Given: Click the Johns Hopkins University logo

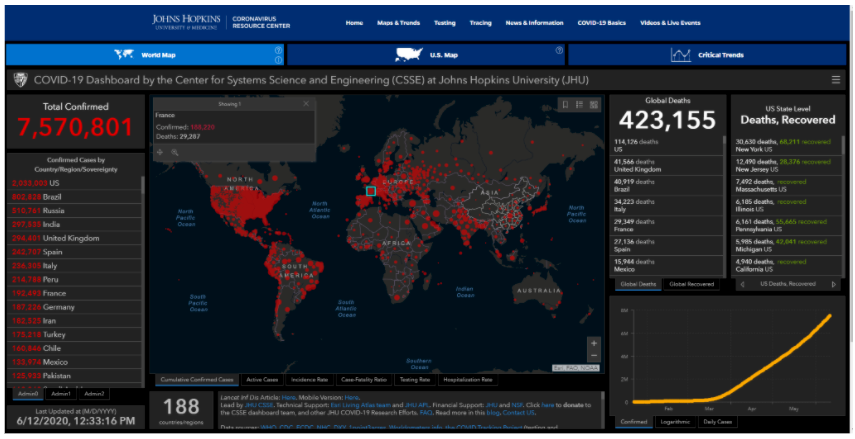Looking at the screenshot, I should pyautogui.click(x=186, y=22).
